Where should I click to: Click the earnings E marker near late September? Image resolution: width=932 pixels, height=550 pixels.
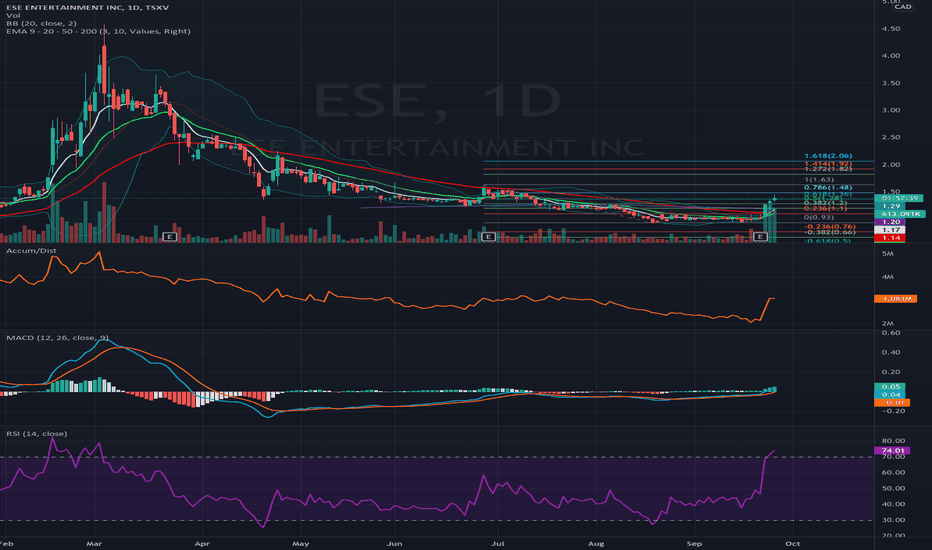pos(760,237)
